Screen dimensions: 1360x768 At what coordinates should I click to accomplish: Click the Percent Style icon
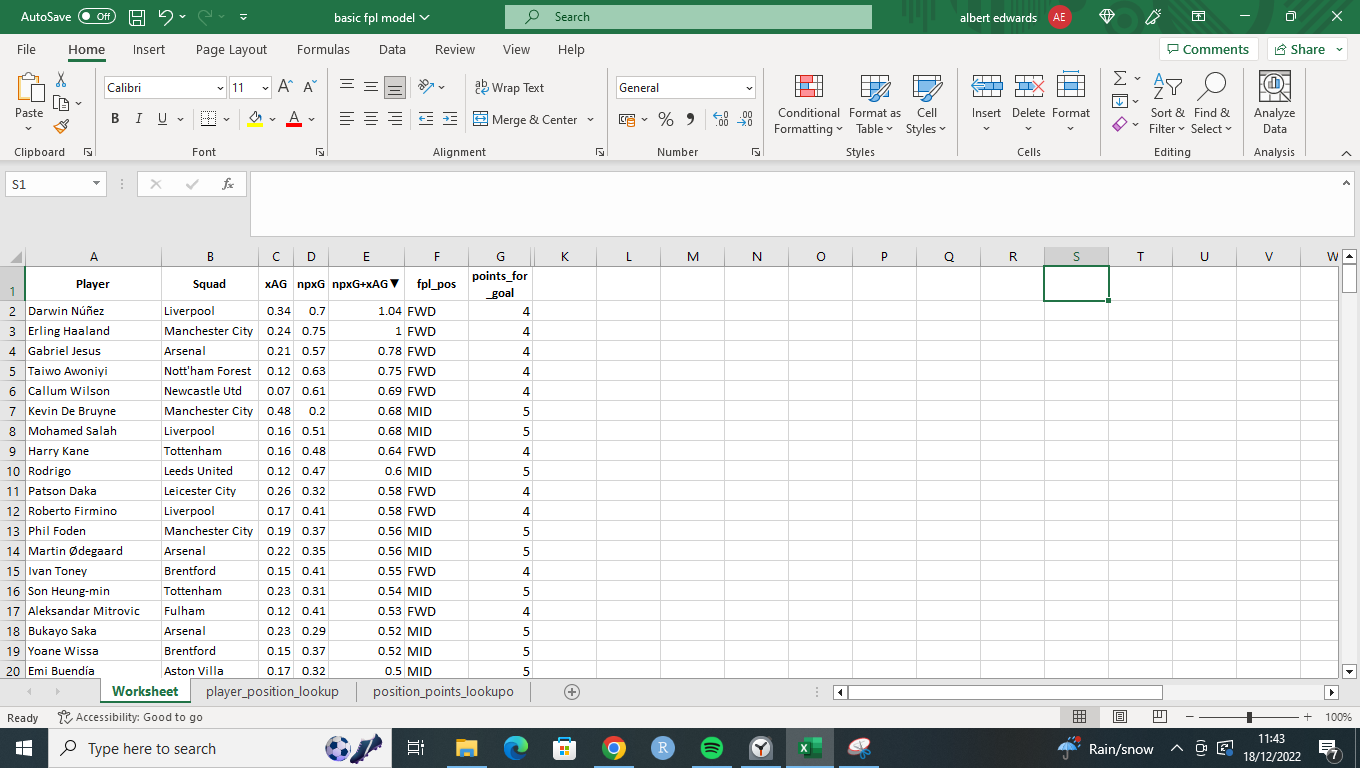pyautogui.click(x=665, y=119)
